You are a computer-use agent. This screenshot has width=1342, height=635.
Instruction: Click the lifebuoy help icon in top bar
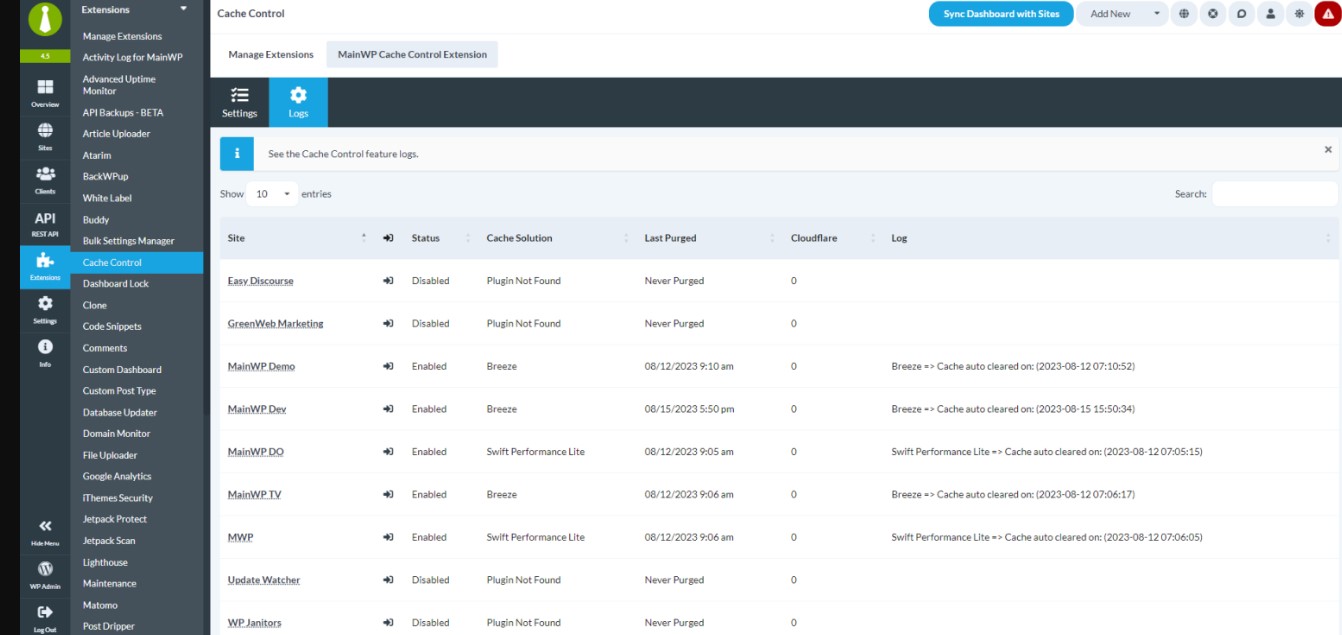coord(1212,14)
